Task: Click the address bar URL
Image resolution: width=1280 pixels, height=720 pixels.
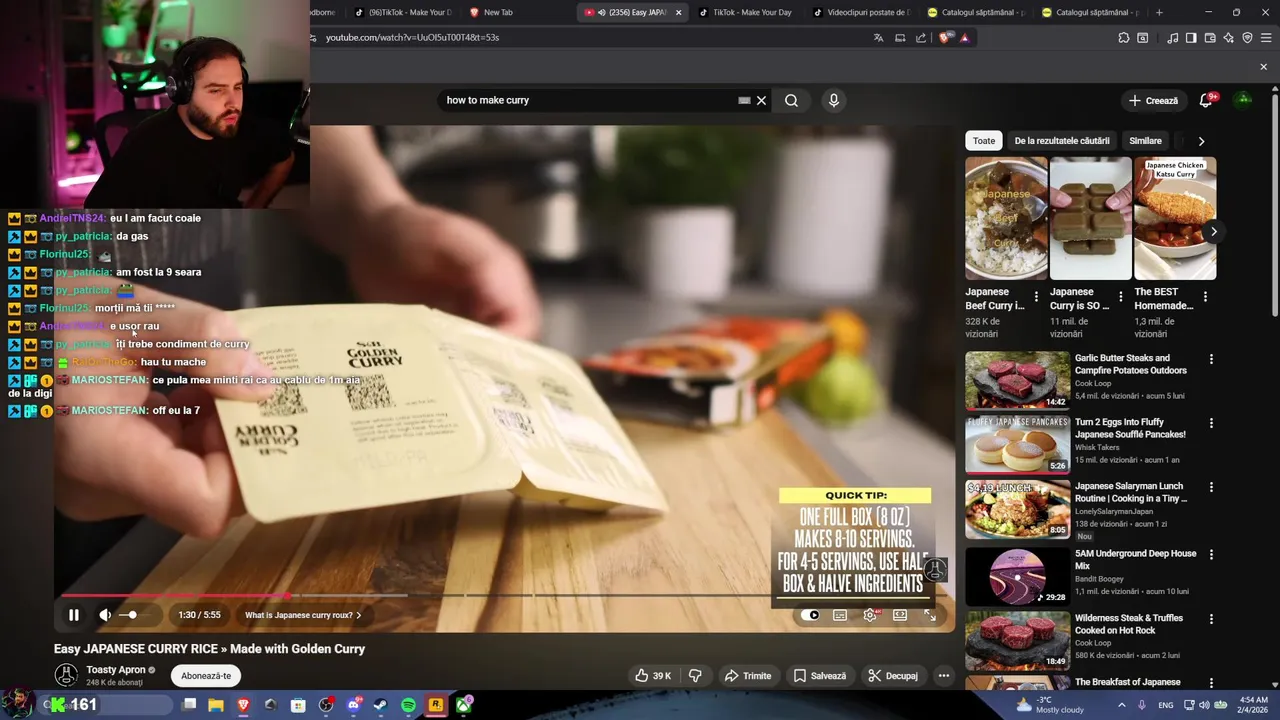Action: click(412, 38)
